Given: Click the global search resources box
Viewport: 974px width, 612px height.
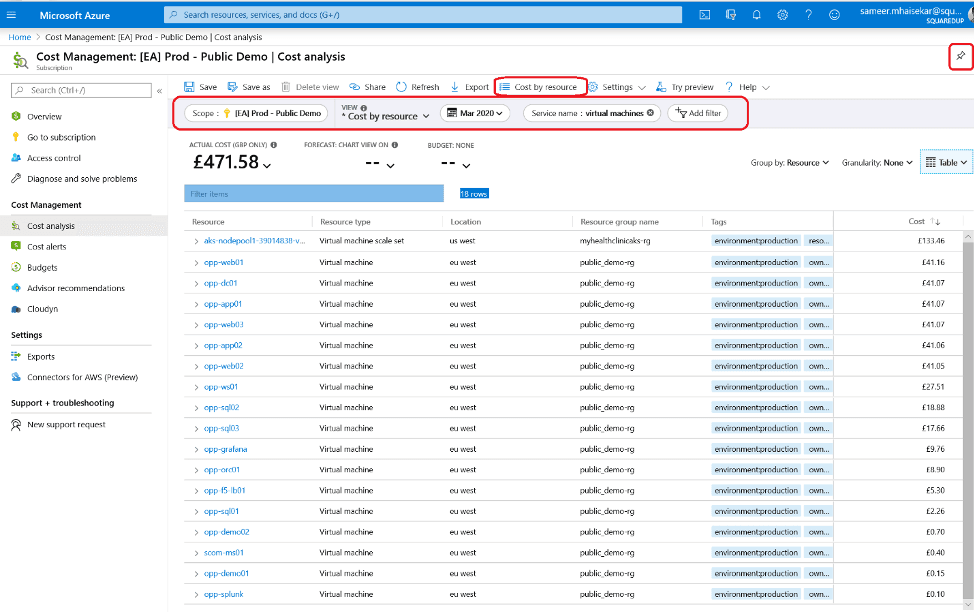Looking at the screenshot, I should pyautogui.click(x=422, y=15).
